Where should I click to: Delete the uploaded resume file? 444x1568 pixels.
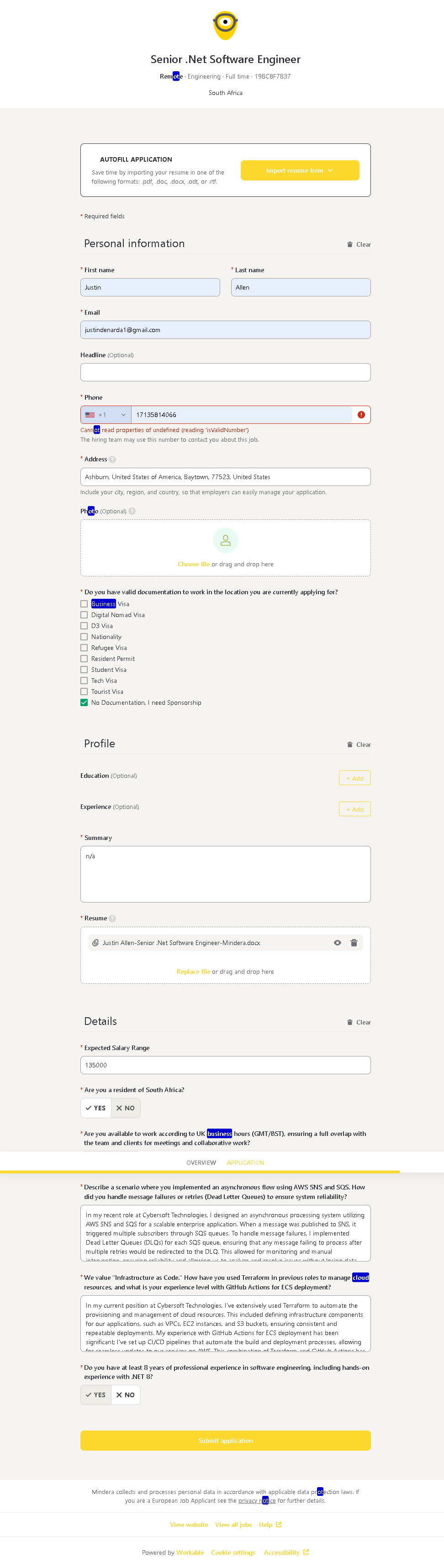pos(354,943)
